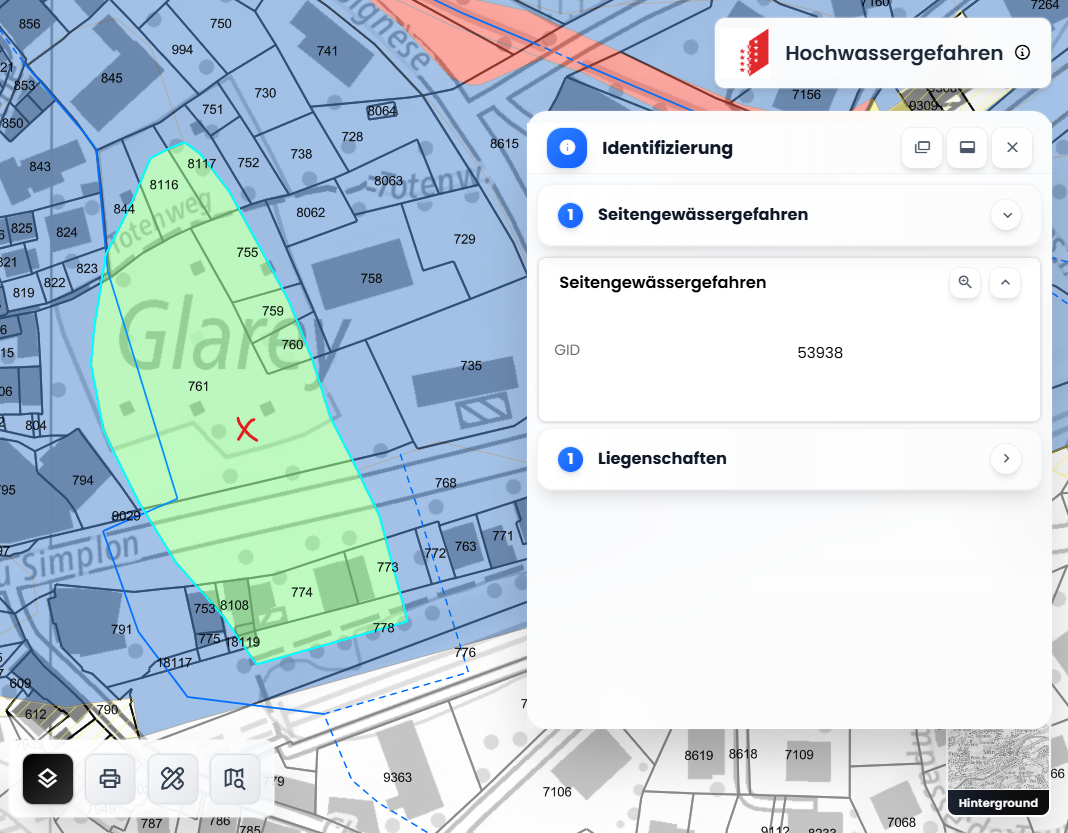
Task: Expand the Seitengewässergefahren results dropdown
Action: (x=1007, y=215)
